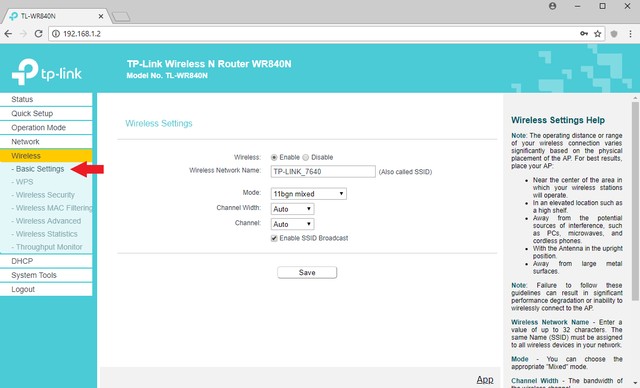Open Throughput Monitor submenu

click(47, 247)
